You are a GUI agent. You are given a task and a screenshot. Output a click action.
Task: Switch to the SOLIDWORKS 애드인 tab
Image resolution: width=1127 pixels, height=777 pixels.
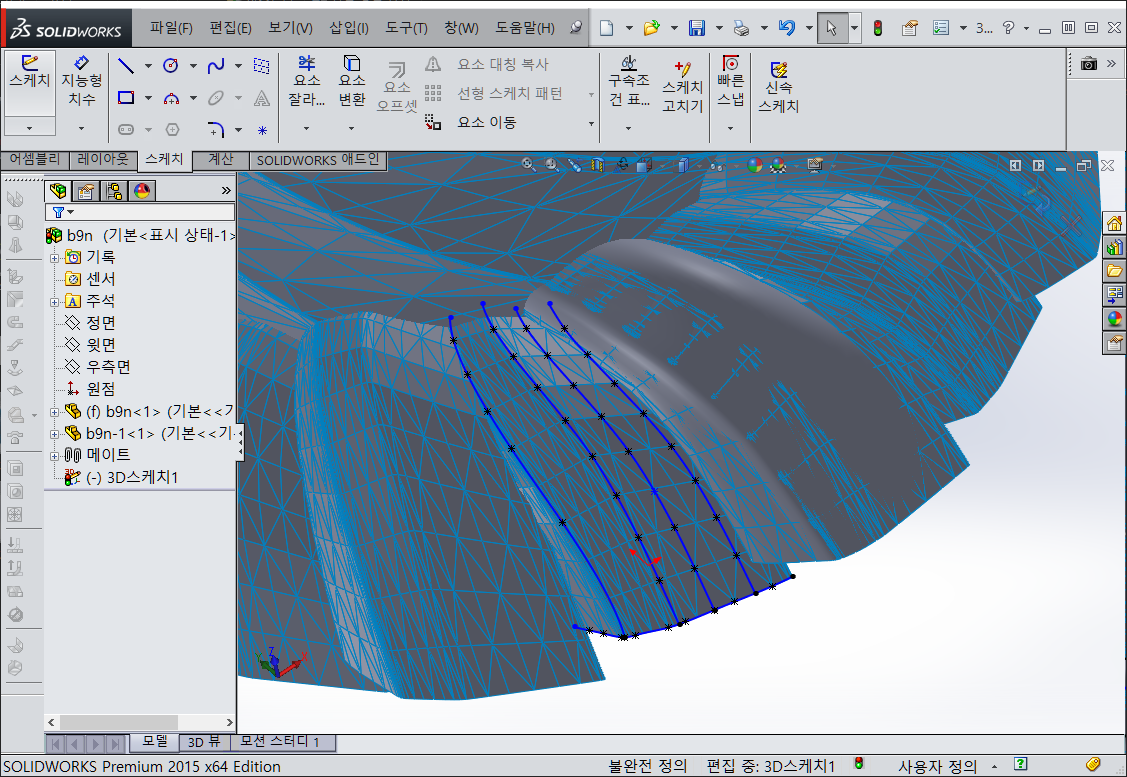[x=318, y=160]
